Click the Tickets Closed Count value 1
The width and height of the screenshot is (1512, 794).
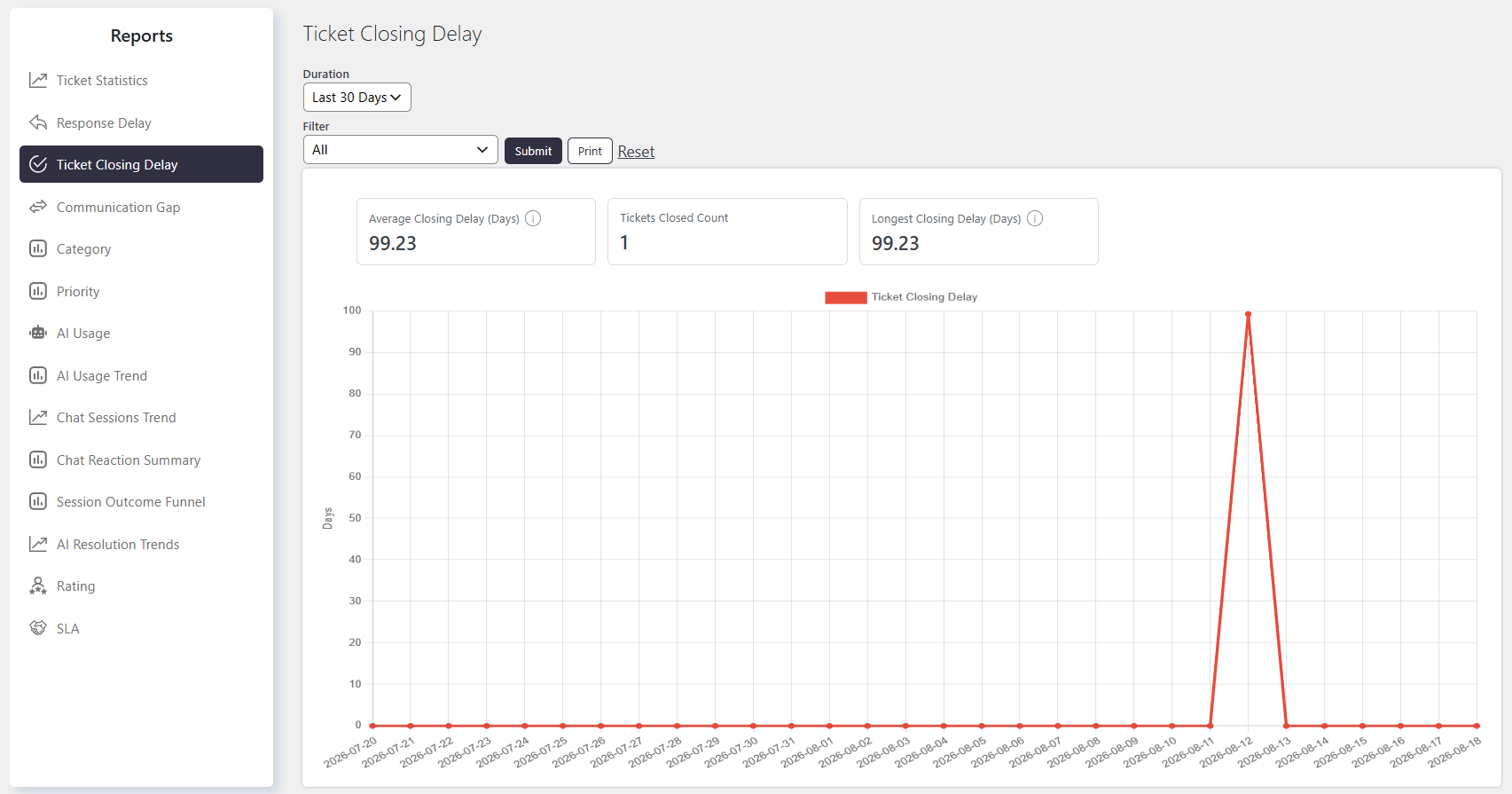pos(624,243)
